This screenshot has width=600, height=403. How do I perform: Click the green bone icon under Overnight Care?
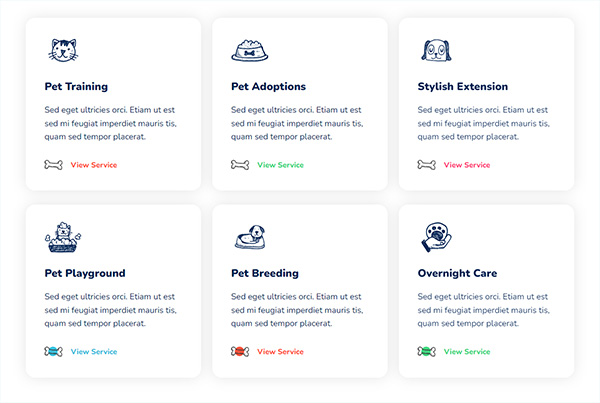427,352
